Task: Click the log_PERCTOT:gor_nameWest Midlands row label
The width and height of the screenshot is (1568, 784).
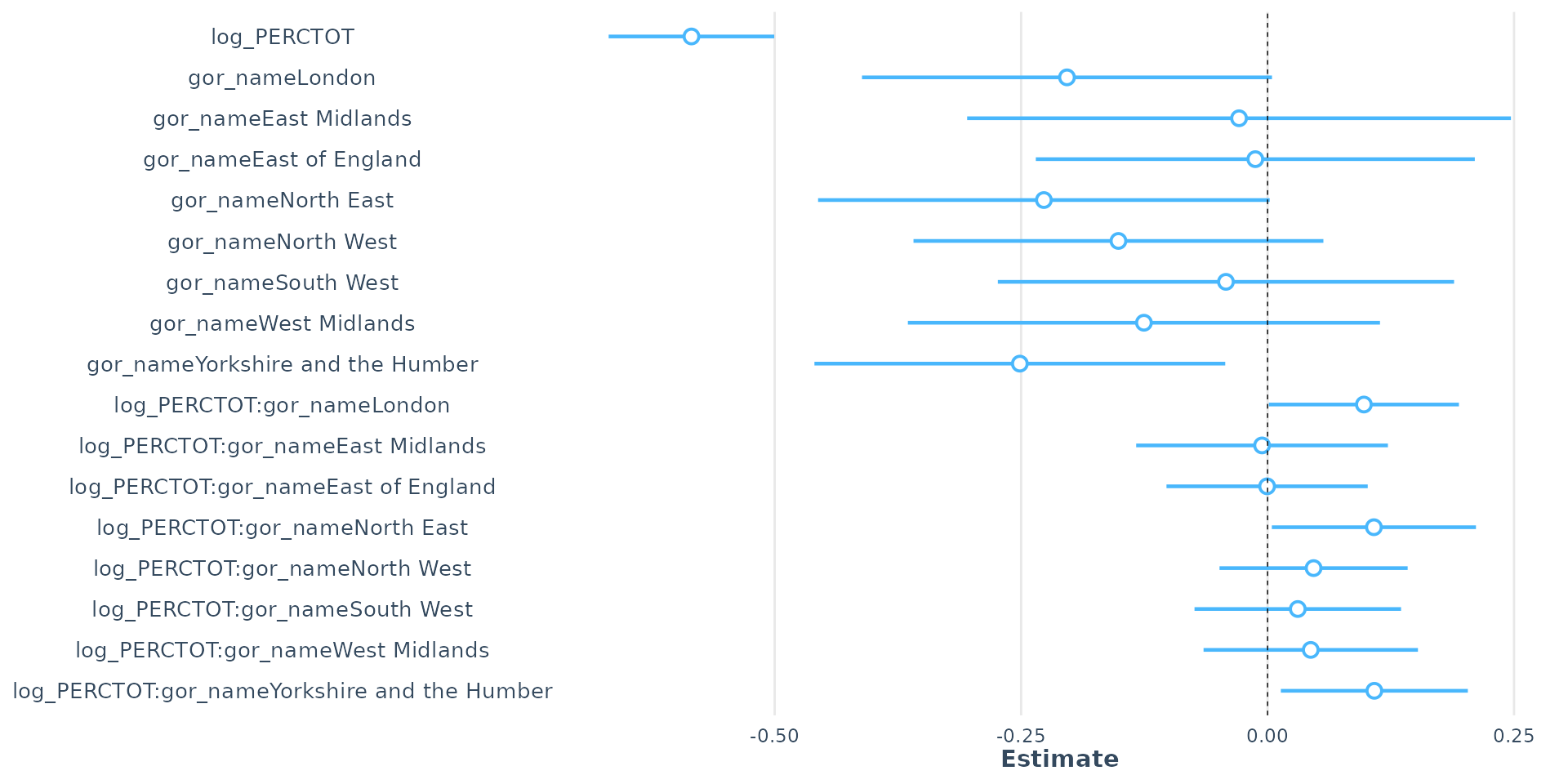Action: tap(283, 650)
